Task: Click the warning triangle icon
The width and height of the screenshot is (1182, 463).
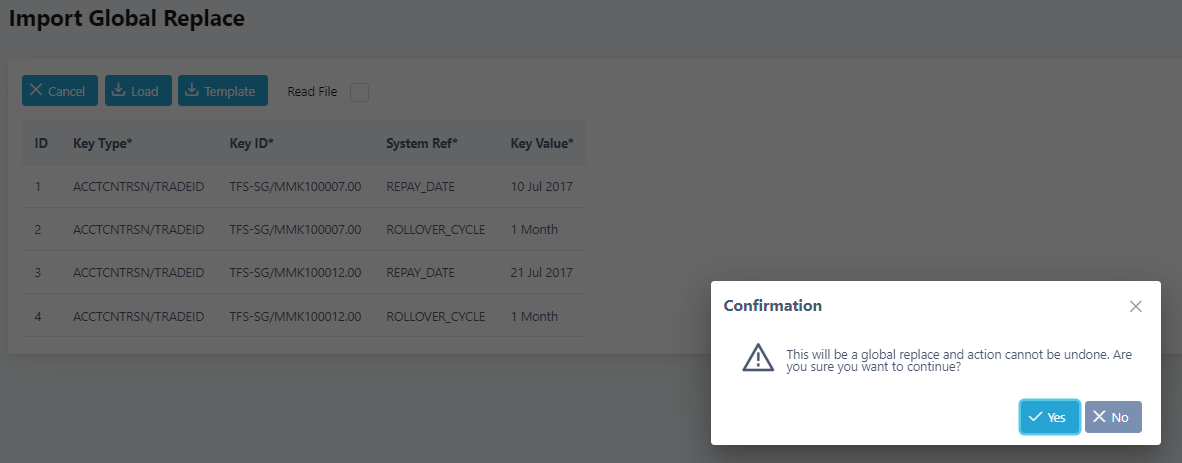Action: click(x=758, y=357)
